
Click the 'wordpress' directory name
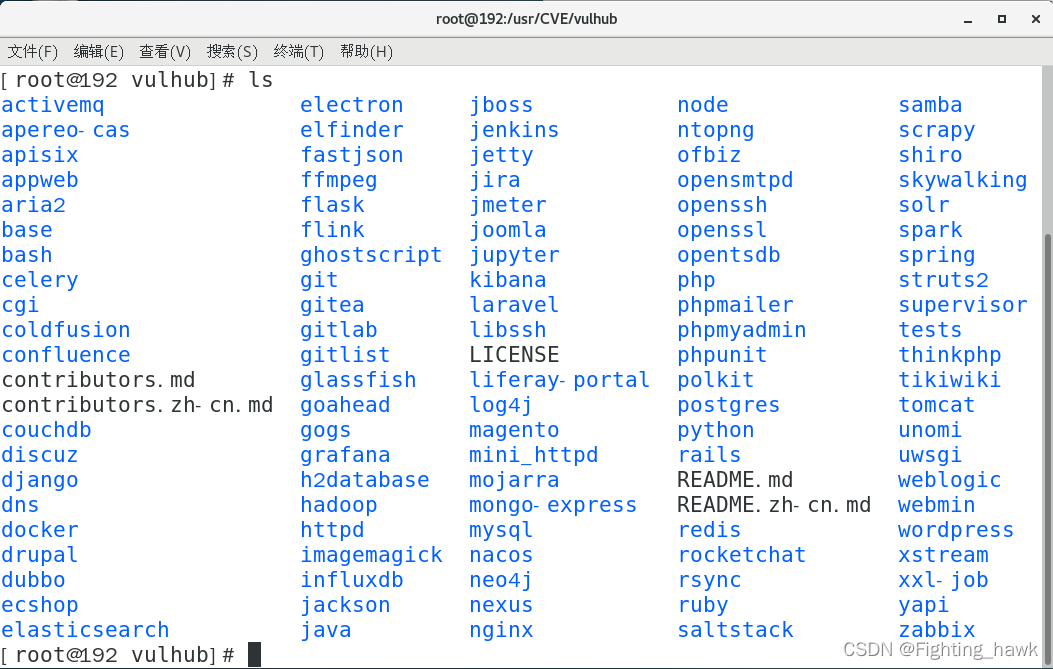click(956, 530)
